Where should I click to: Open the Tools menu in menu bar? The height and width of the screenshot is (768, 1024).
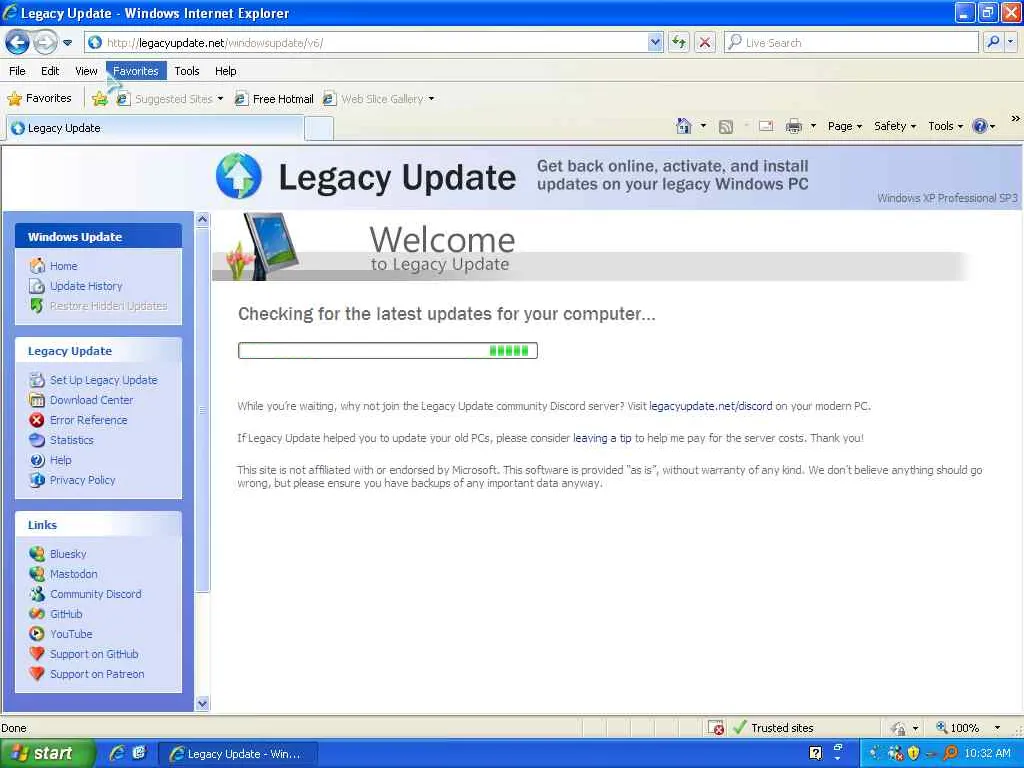click(x=187, y=71)
